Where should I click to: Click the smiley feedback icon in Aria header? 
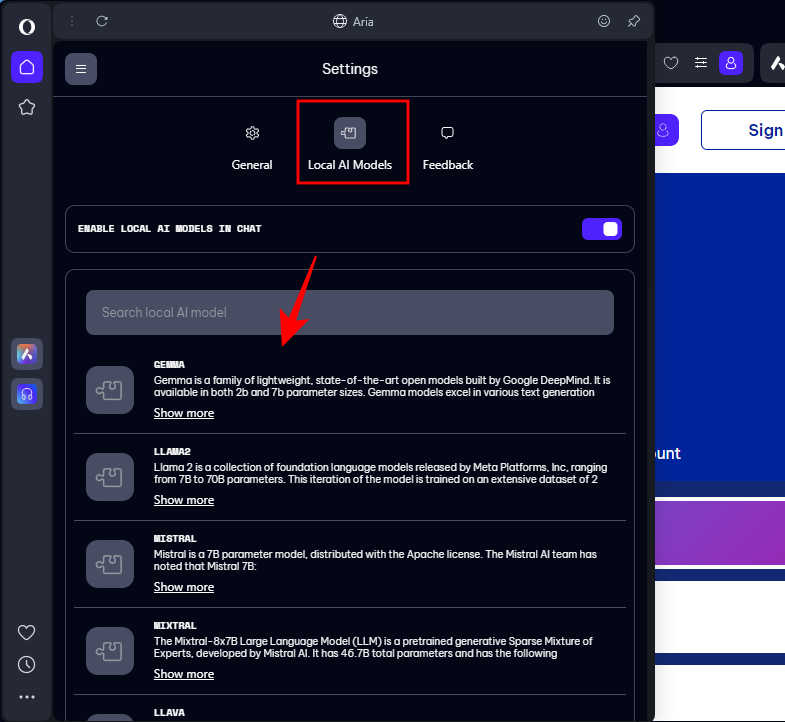pos(604,21)
